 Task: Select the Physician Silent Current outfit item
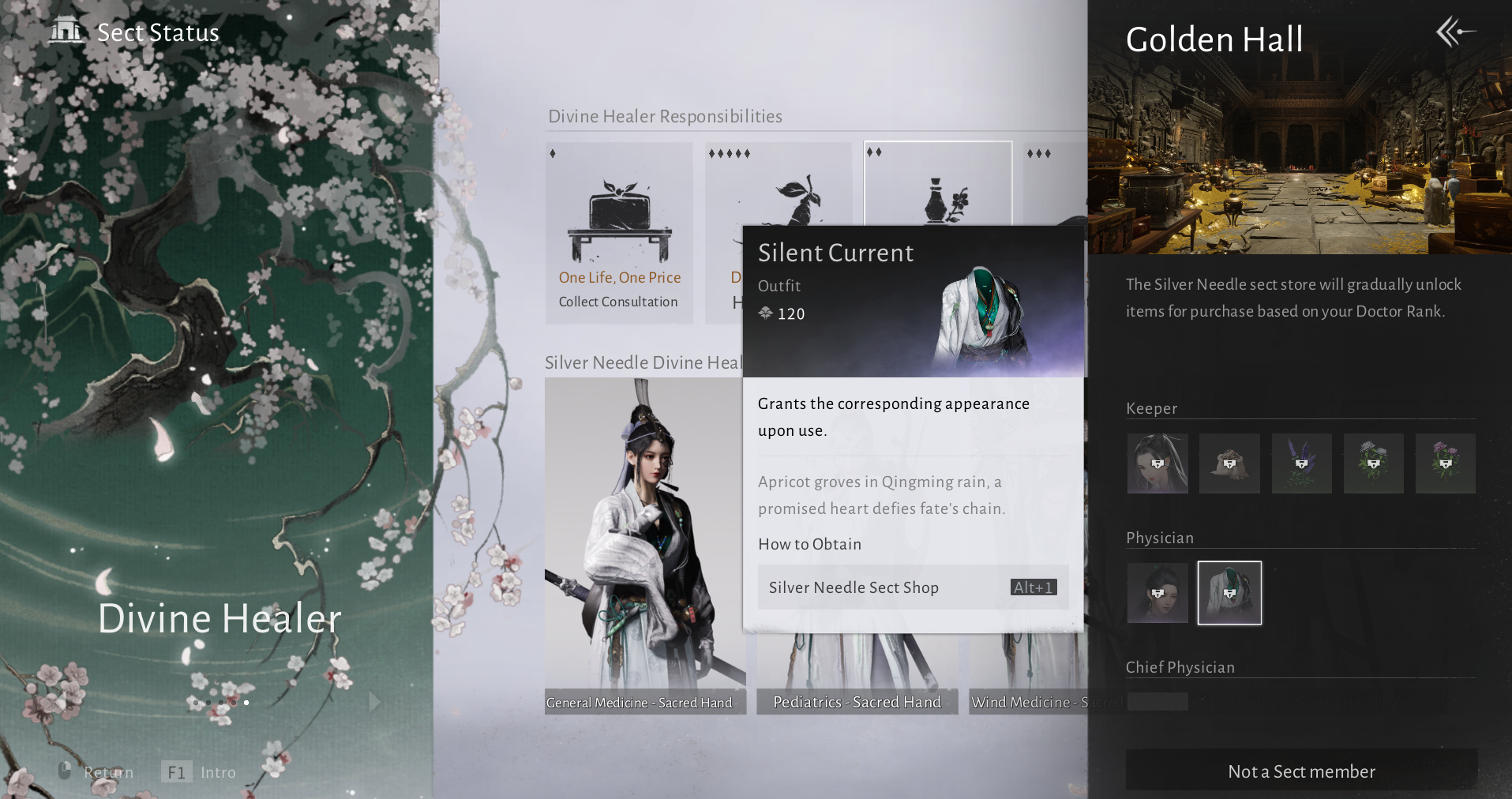[1229, 593]
